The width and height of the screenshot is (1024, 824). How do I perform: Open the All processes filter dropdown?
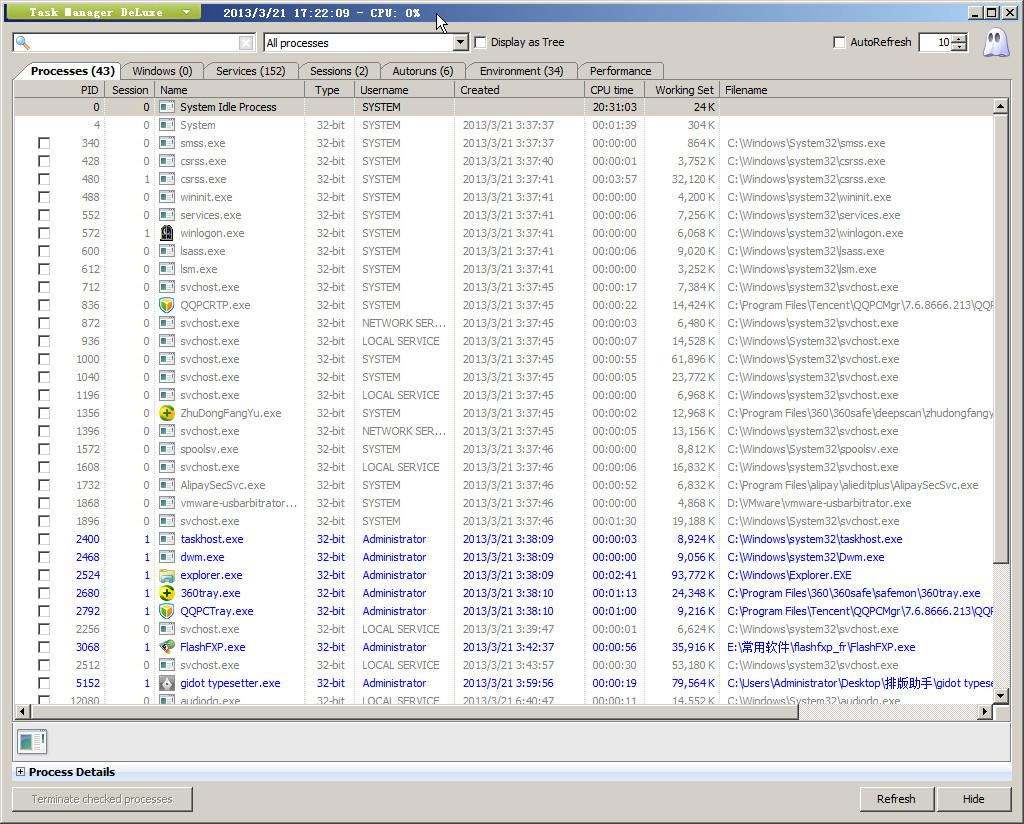460,43
